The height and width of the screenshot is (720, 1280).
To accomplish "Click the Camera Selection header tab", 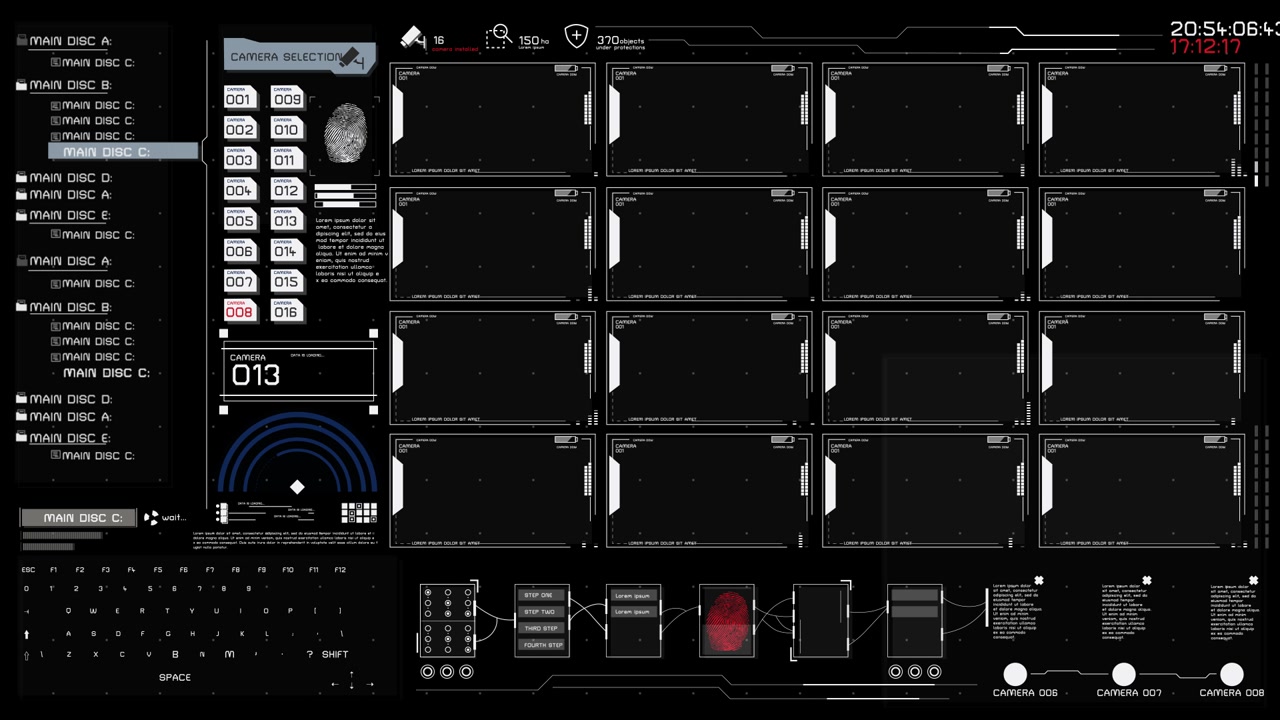I will (300, 56).
